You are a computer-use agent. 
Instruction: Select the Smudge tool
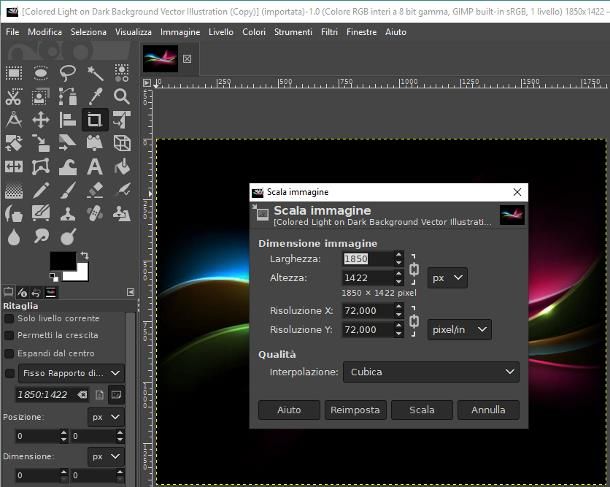[41, 237]
